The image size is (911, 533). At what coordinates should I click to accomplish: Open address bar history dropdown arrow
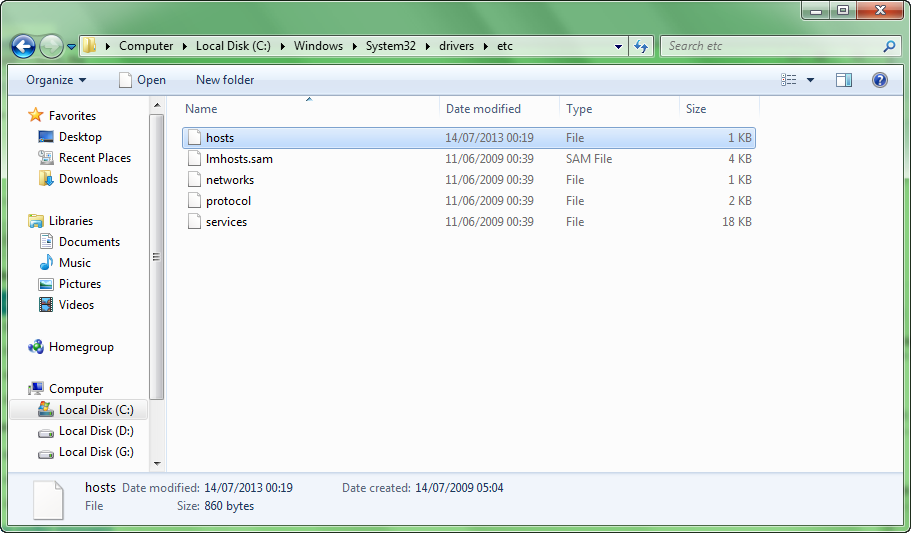pyautogui.click(x=620, y=46)
